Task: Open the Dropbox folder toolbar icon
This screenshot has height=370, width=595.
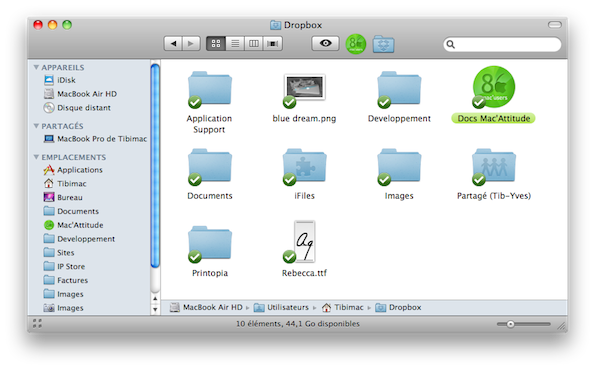Action: (383, 44)
